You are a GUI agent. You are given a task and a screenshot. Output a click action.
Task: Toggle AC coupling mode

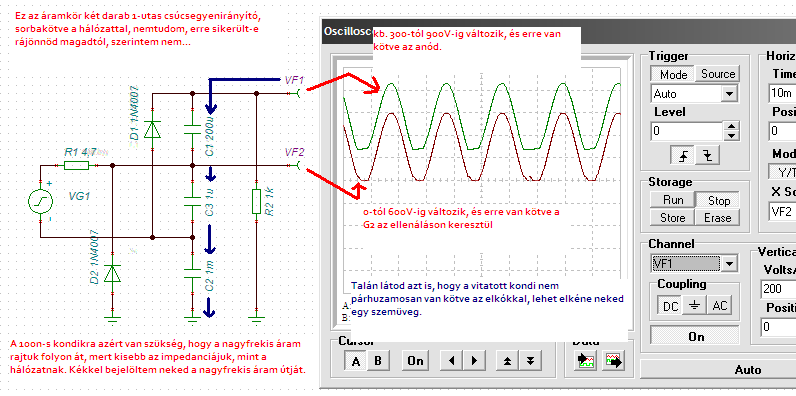(720, 306)
